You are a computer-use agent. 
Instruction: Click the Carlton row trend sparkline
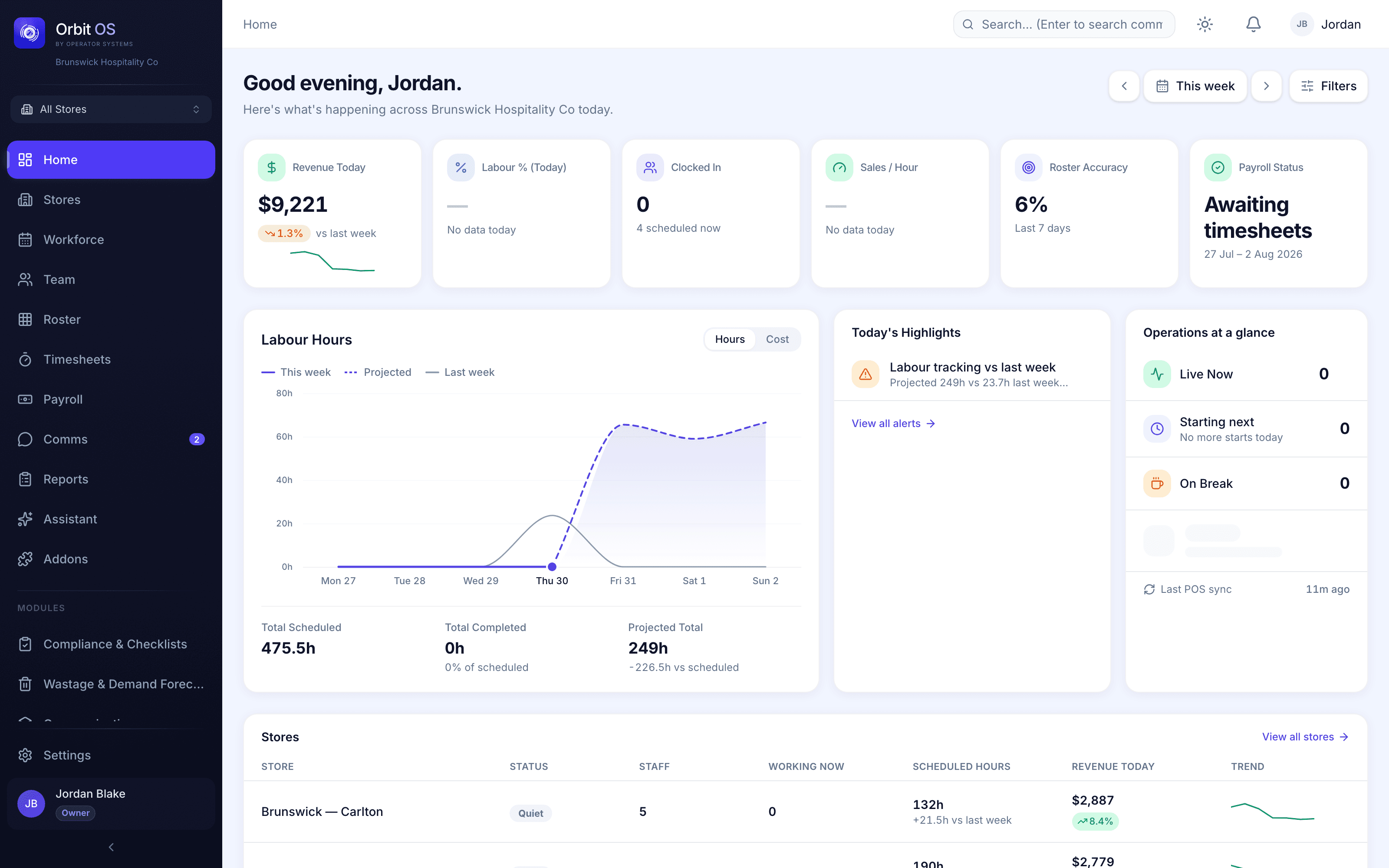pyautogui.click(x=1273, y=812)
